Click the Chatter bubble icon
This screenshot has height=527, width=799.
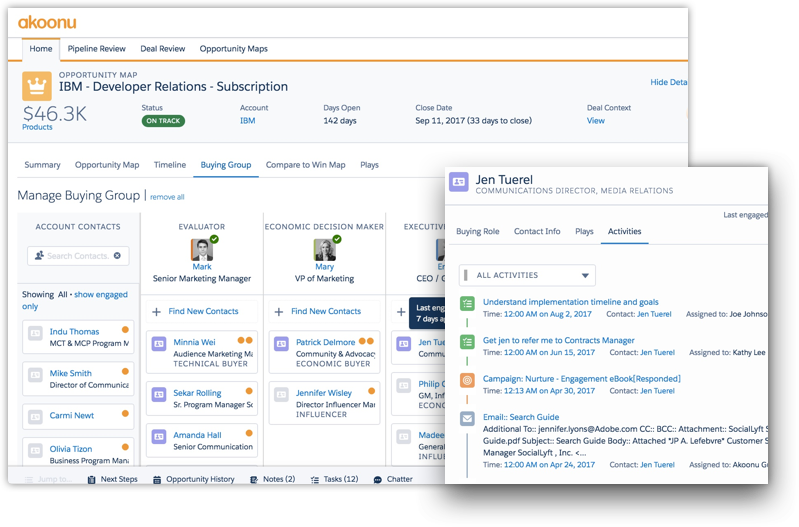[378, 480]
